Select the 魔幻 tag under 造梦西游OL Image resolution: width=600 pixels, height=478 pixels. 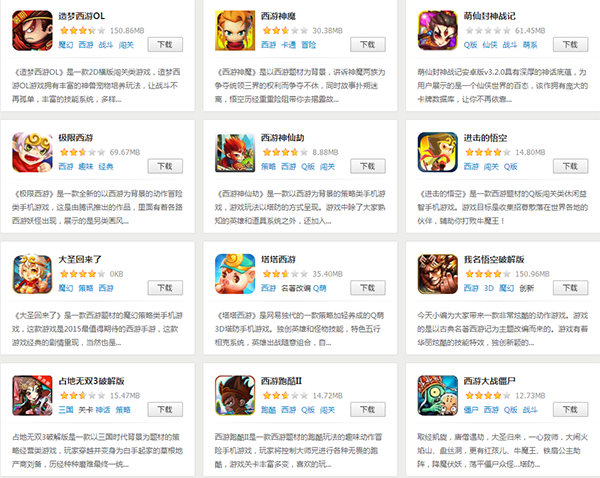point(65,45)
